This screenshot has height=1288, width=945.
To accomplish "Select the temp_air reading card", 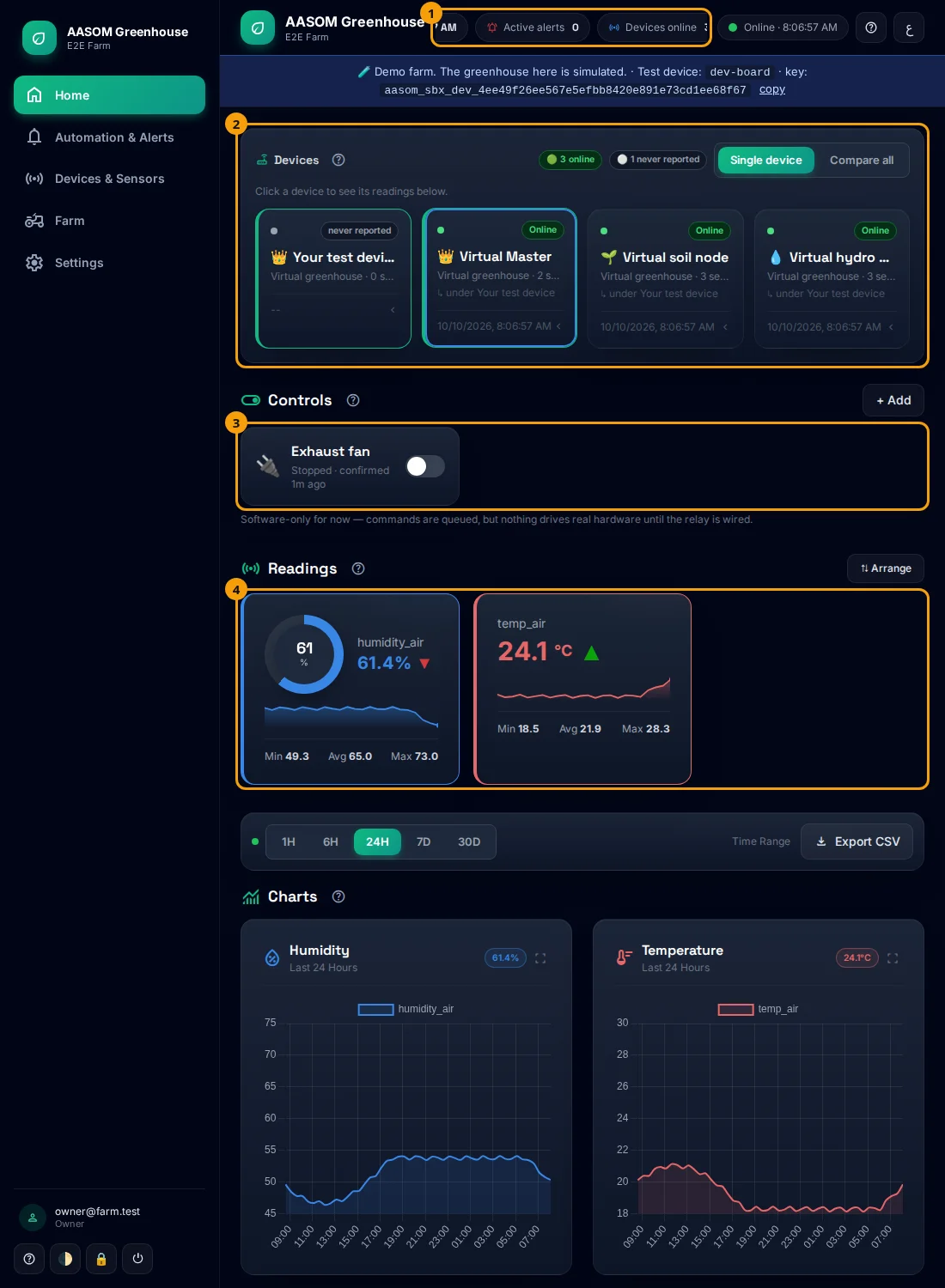I will pyautogui.click(x=582, y=689).
